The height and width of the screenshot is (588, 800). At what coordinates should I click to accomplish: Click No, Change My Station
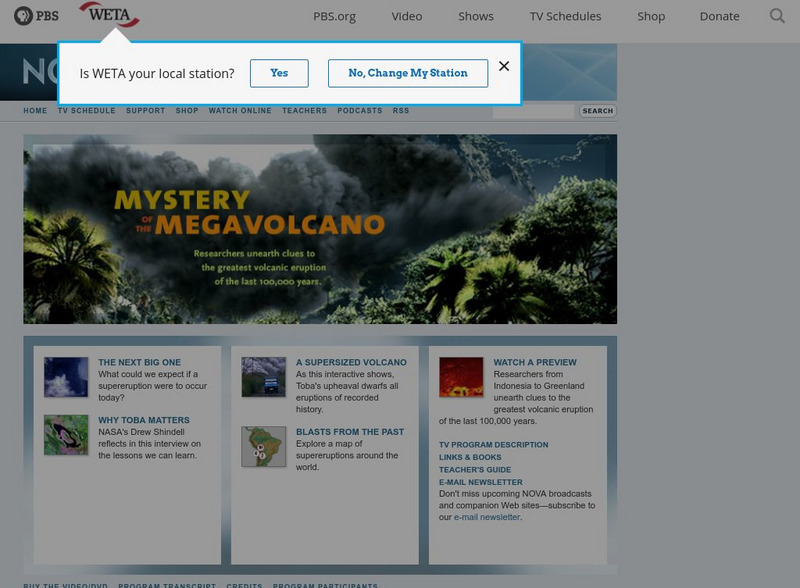(x=407, y=73)
